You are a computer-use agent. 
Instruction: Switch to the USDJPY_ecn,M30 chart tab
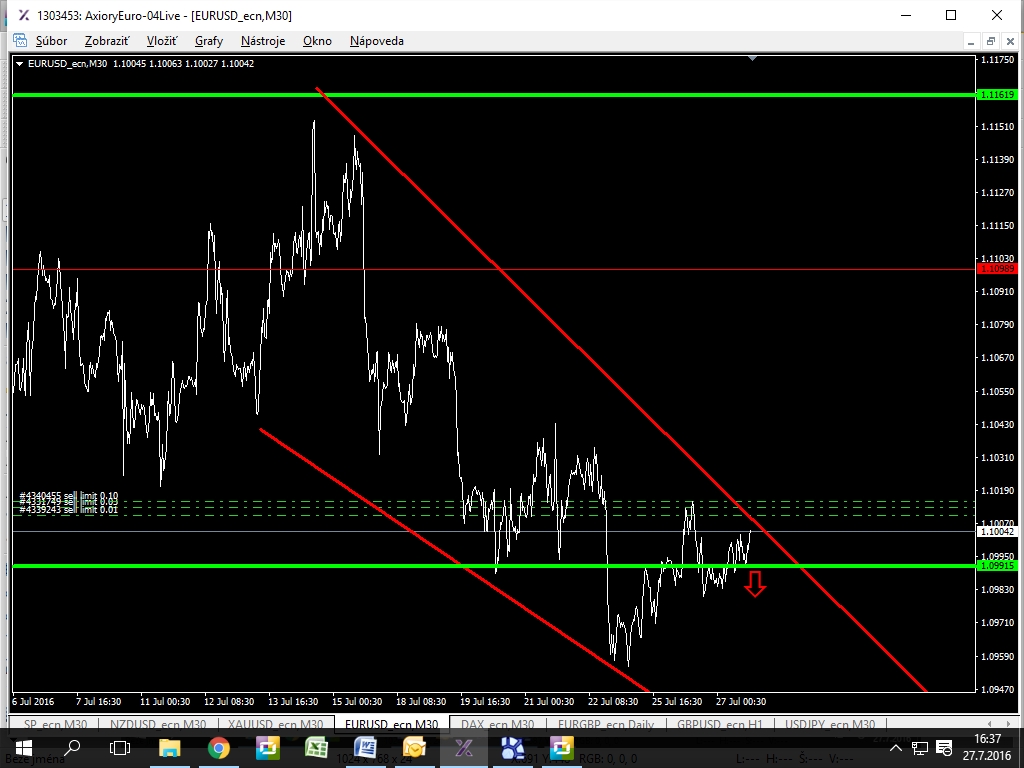click(x=830, y=724)
